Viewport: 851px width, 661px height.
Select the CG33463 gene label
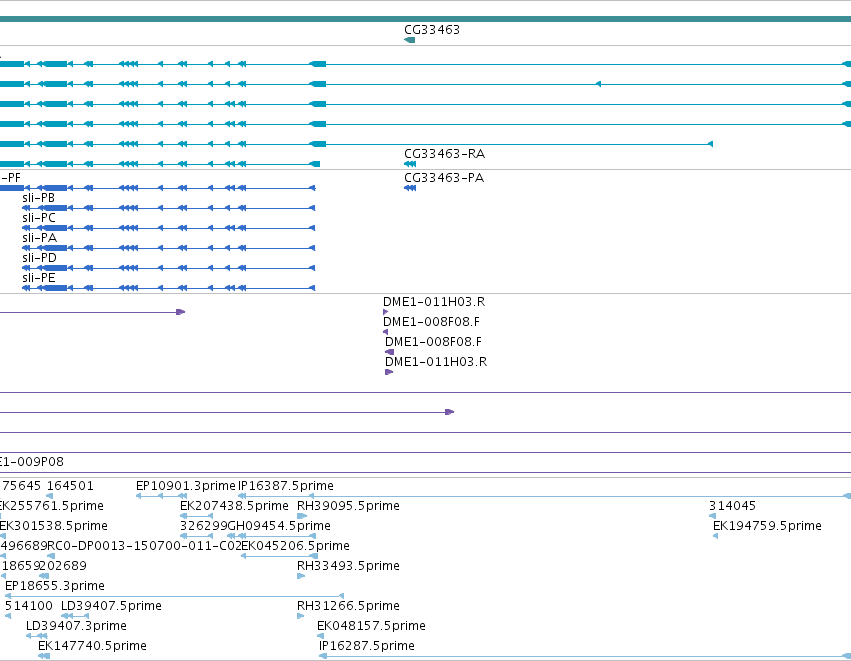point(432,30)
